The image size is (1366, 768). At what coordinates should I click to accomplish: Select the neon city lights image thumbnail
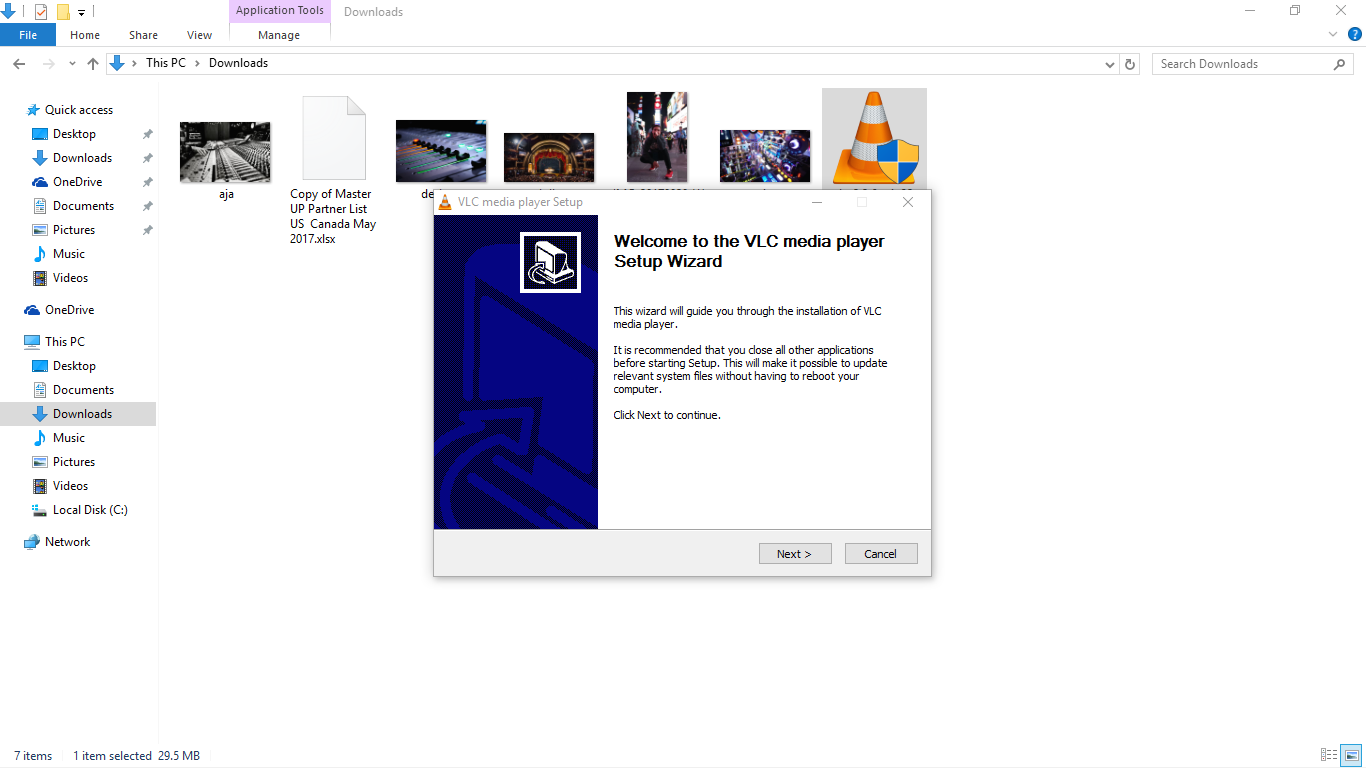765,158
